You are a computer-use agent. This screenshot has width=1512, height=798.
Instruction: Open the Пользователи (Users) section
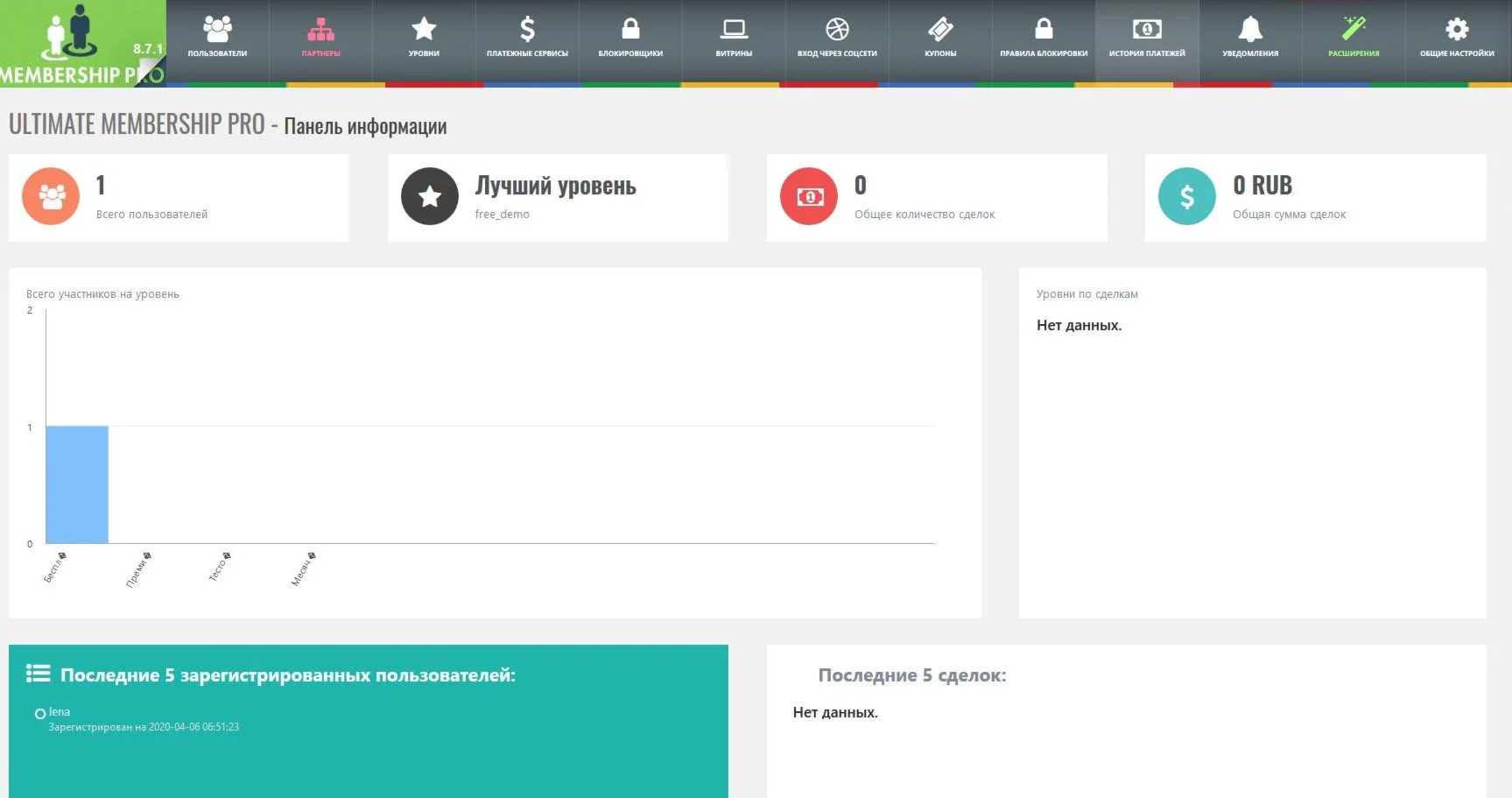tap(217, 39)
